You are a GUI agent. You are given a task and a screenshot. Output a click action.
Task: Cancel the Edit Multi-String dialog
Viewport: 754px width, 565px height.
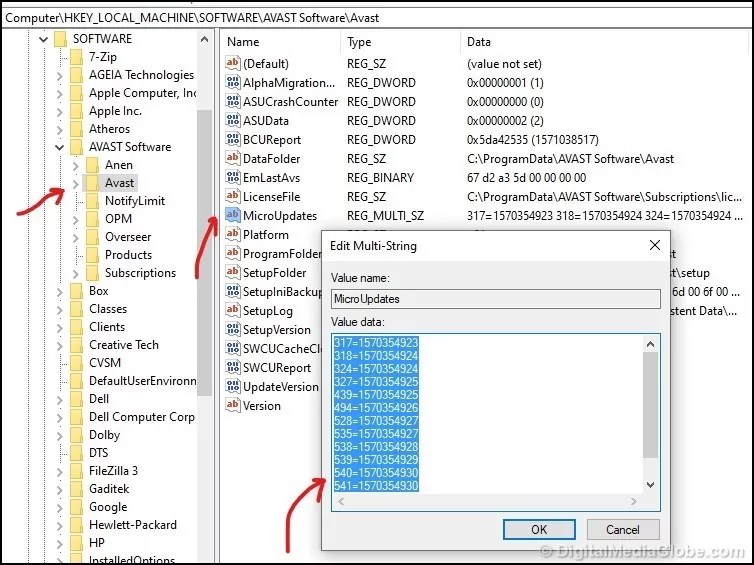[x=623, y=529]
